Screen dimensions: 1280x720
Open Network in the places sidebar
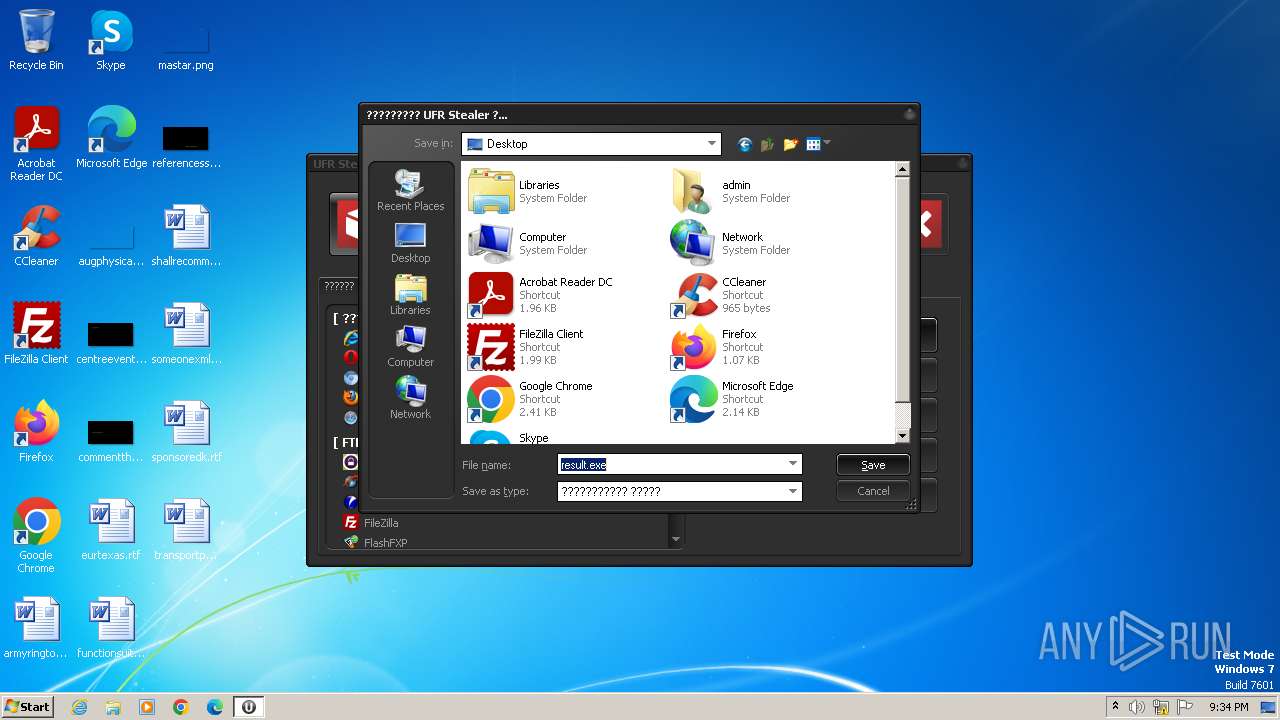pos(410,399)
